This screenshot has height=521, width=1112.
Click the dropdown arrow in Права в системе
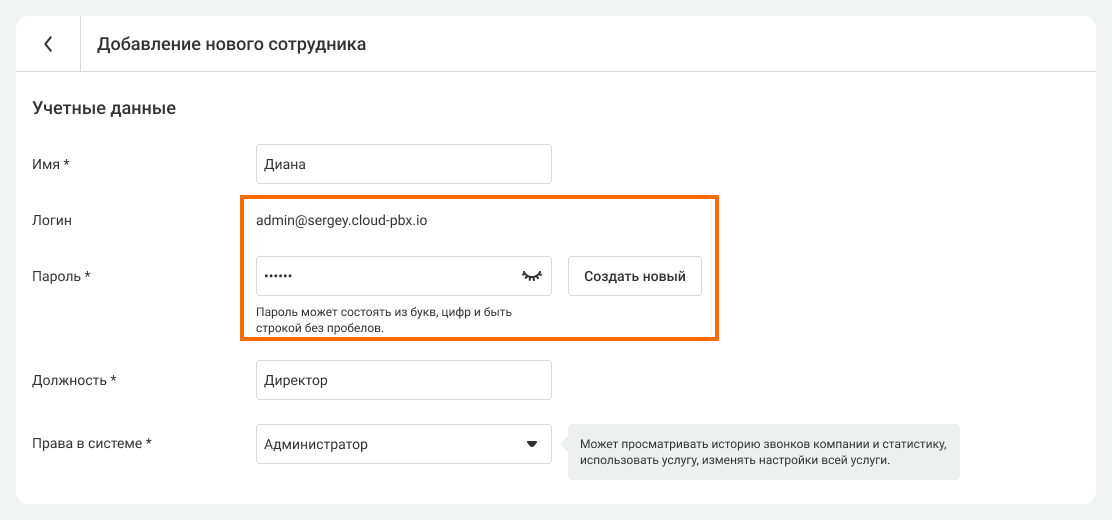(532, 444)
